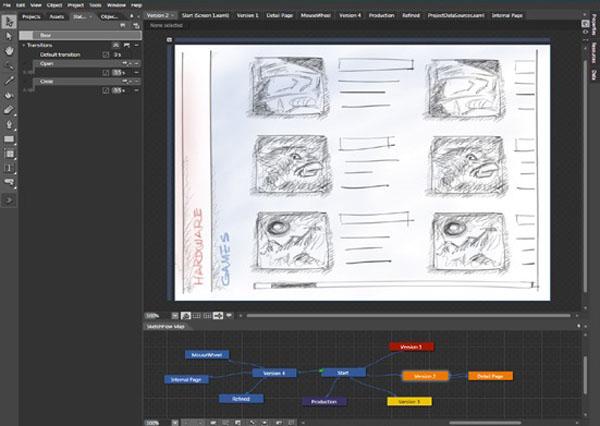
Task: Select the Production node in SketchFlow Map
Action: [324, 402]
